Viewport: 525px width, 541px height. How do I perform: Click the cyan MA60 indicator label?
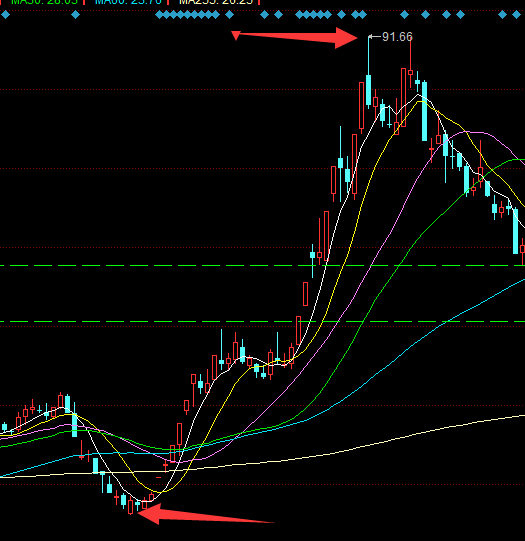(128, 2)
